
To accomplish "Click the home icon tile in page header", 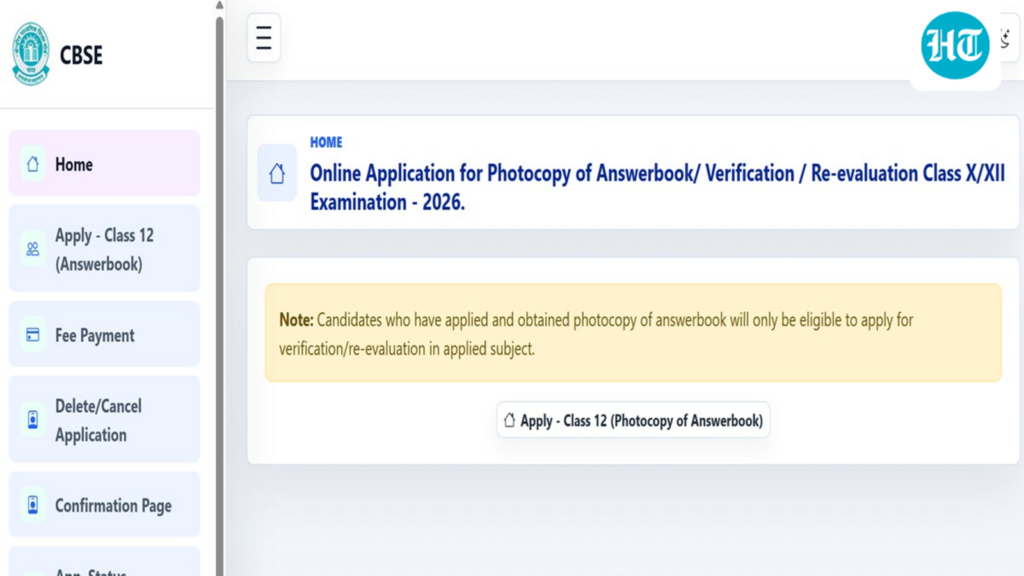I will tap(277, 173).
